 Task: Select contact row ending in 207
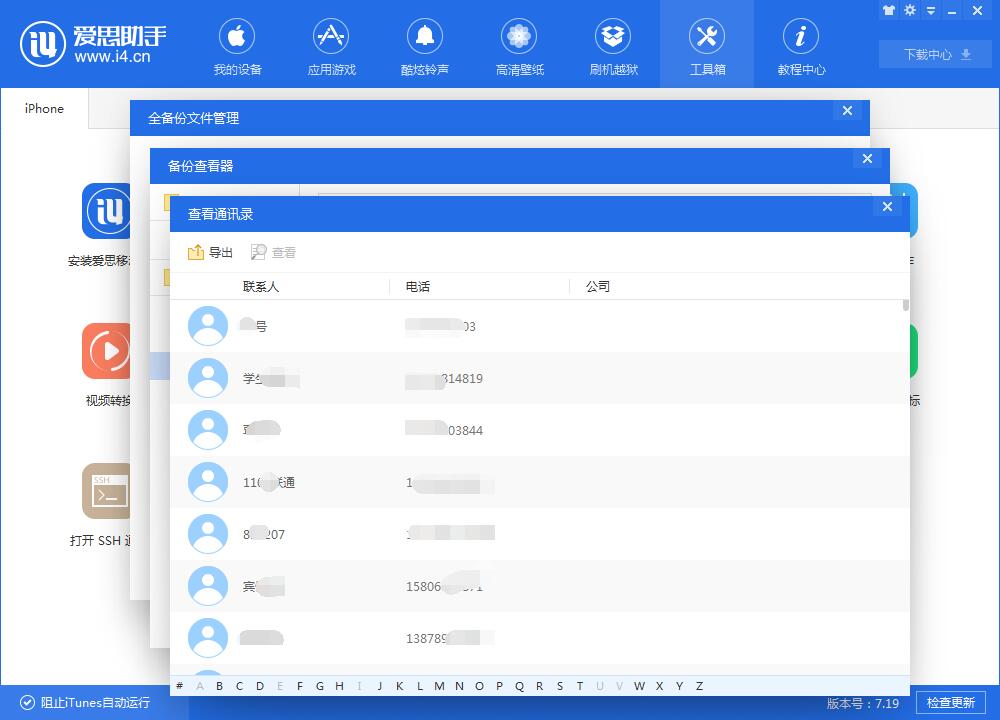pos(540,534)
